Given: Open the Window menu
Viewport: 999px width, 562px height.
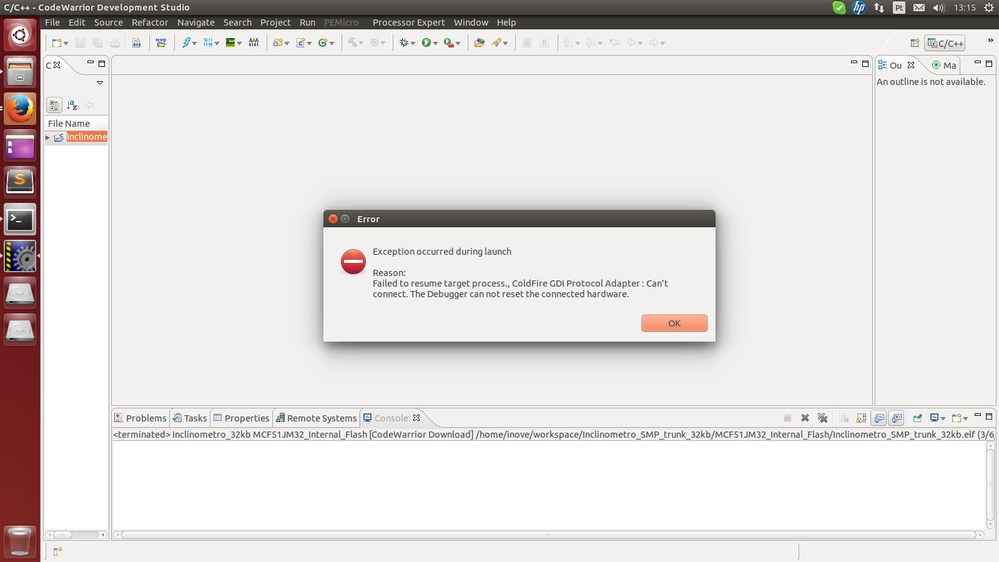Looking at the screenshot, I should (471, 22).
